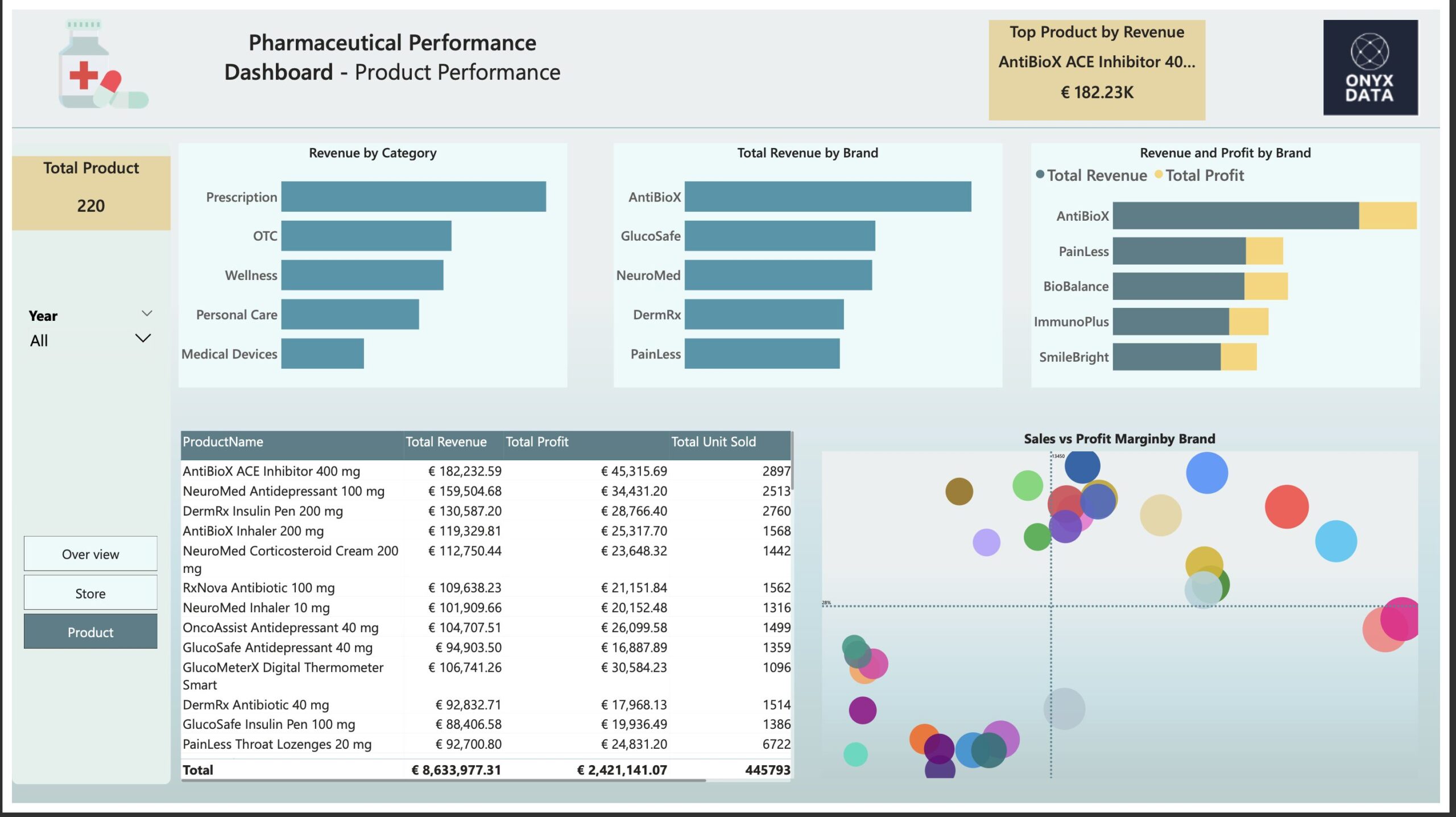
Task: Click the Prescription category bar
Action: coord(413,197)
